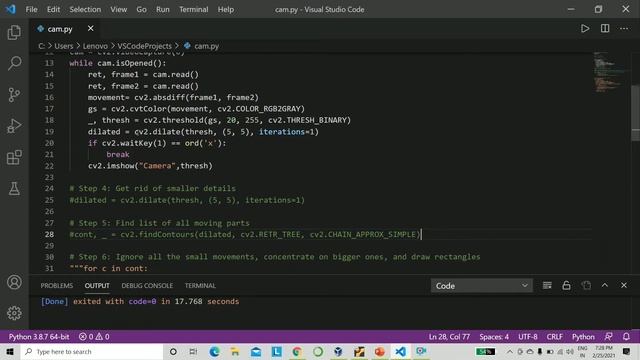This screenshot has height=360, width=640.
Task: Open the errors and warnings status indicator
Action: [94, 337]
